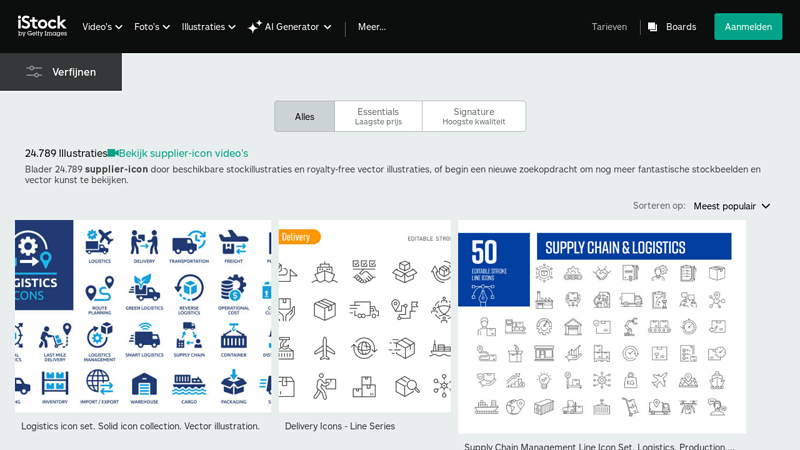Click the Supply Chain Management Line Icon caption

click(599, 446)
